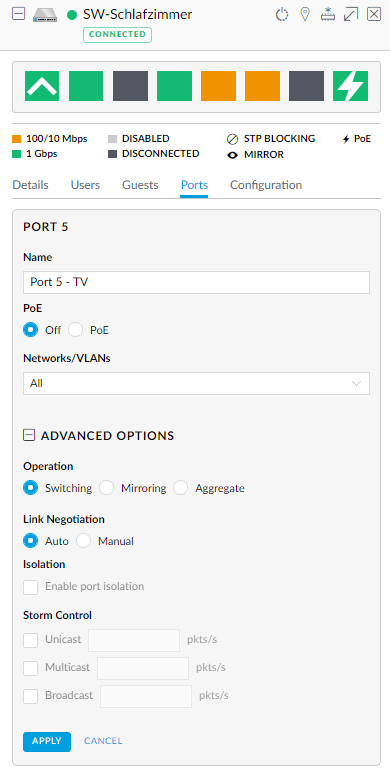Image resolution: width=390 pixels, height=770 pixels.
Task: Click the restart device icon
Action: (281, 15)
